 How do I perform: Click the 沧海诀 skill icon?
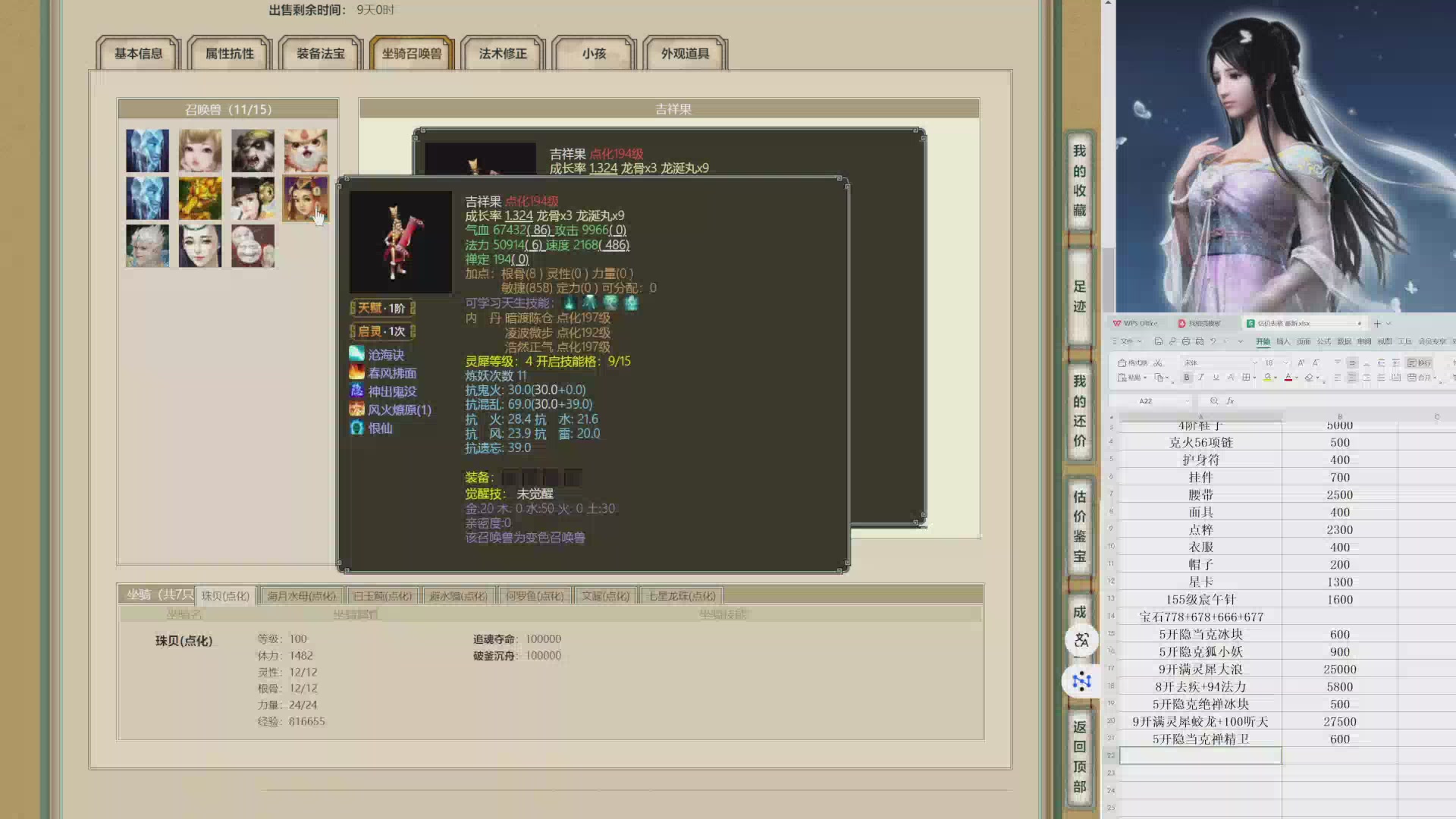point(356,353)
